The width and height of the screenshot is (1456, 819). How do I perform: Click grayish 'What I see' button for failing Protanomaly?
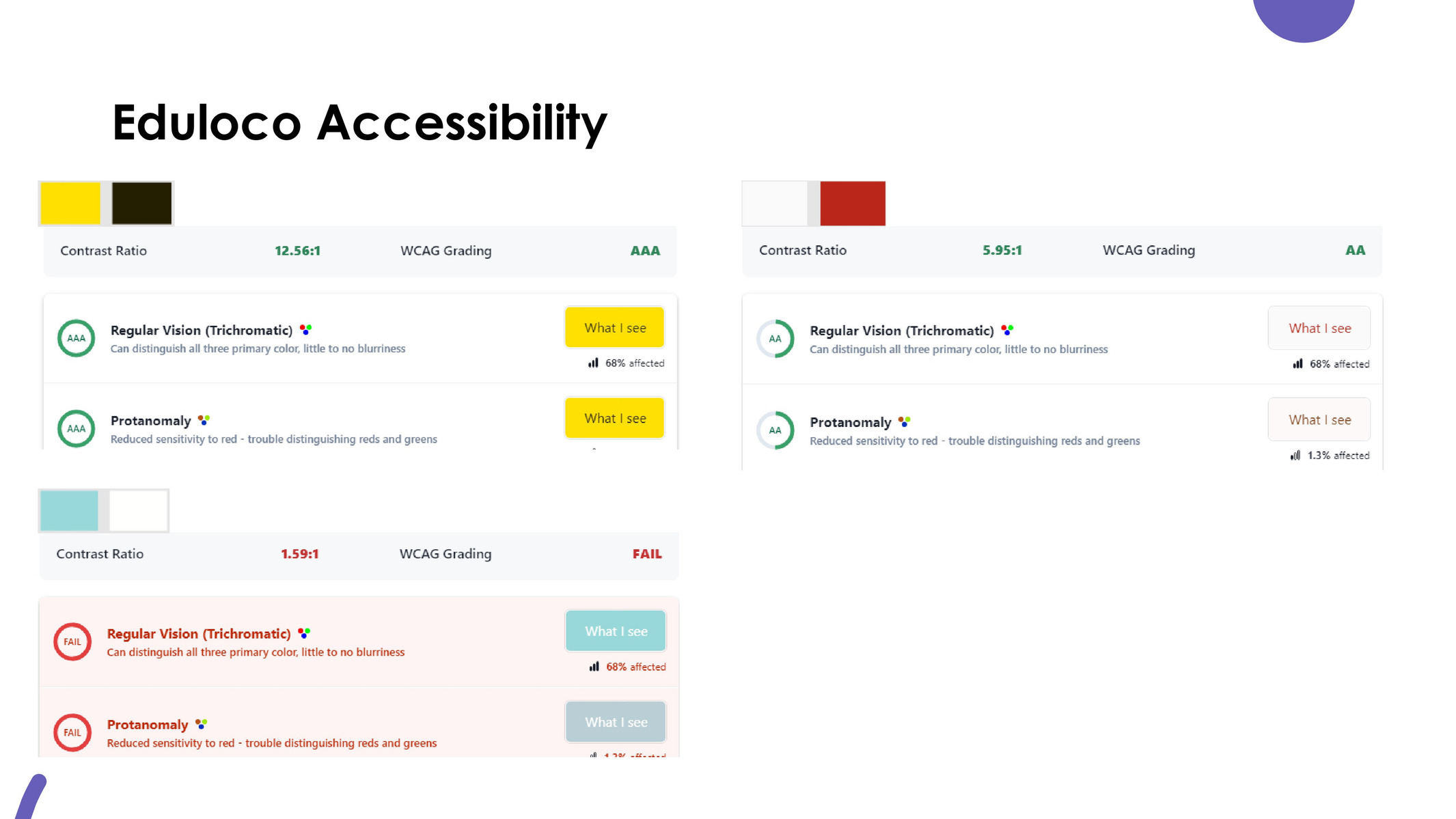[x=616, y=722]
